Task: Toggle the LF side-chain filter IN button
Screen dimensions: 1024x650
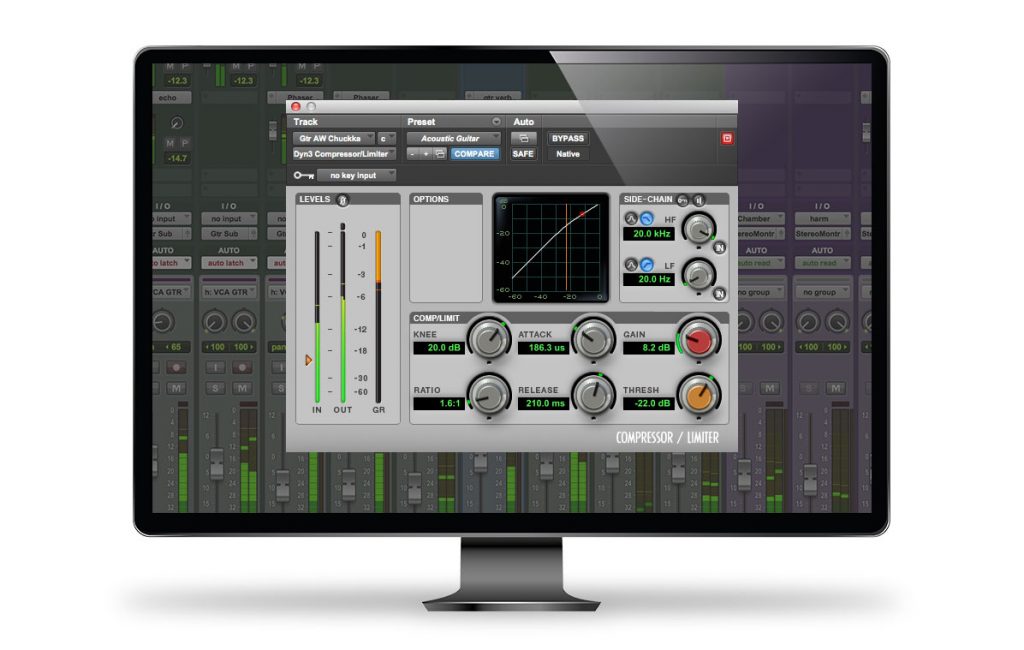Action: tap(719, 293)
